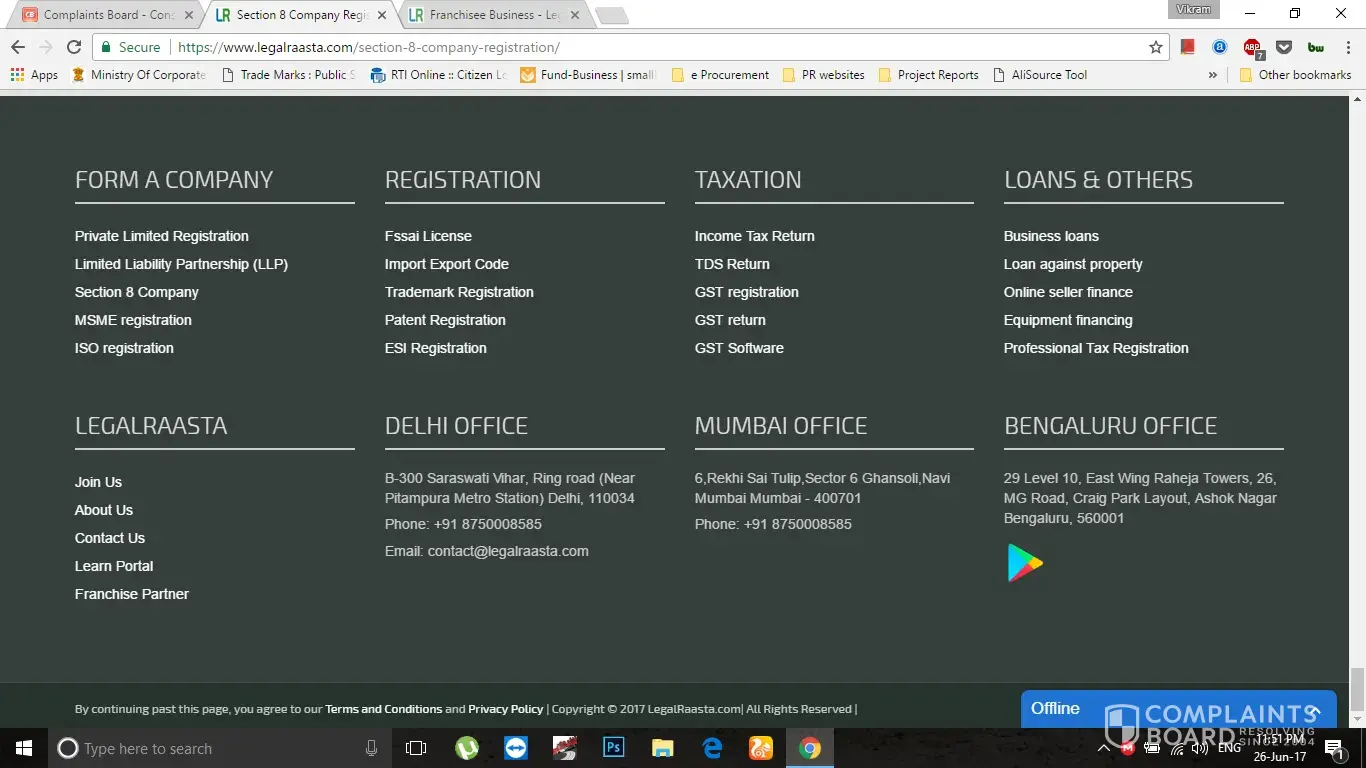Open the Adblock Plus extension

1252,47
